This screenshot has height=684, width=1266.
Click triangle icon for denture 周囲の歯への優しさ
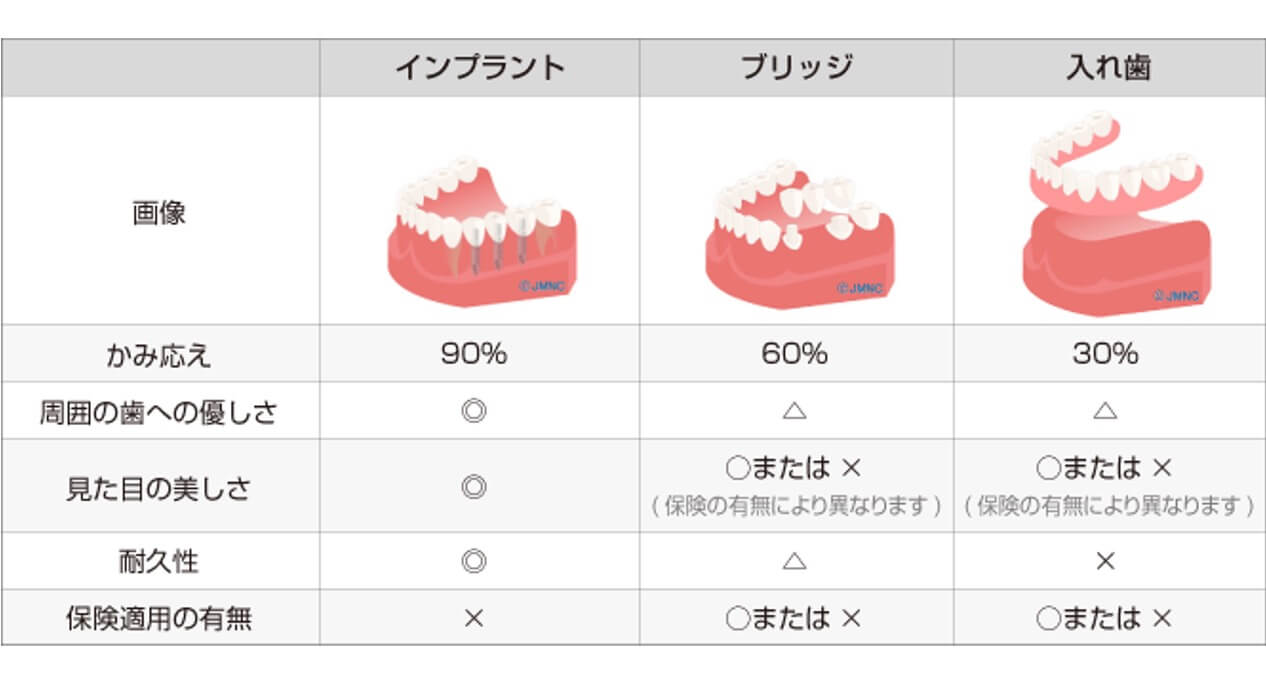pos(1105,410)
